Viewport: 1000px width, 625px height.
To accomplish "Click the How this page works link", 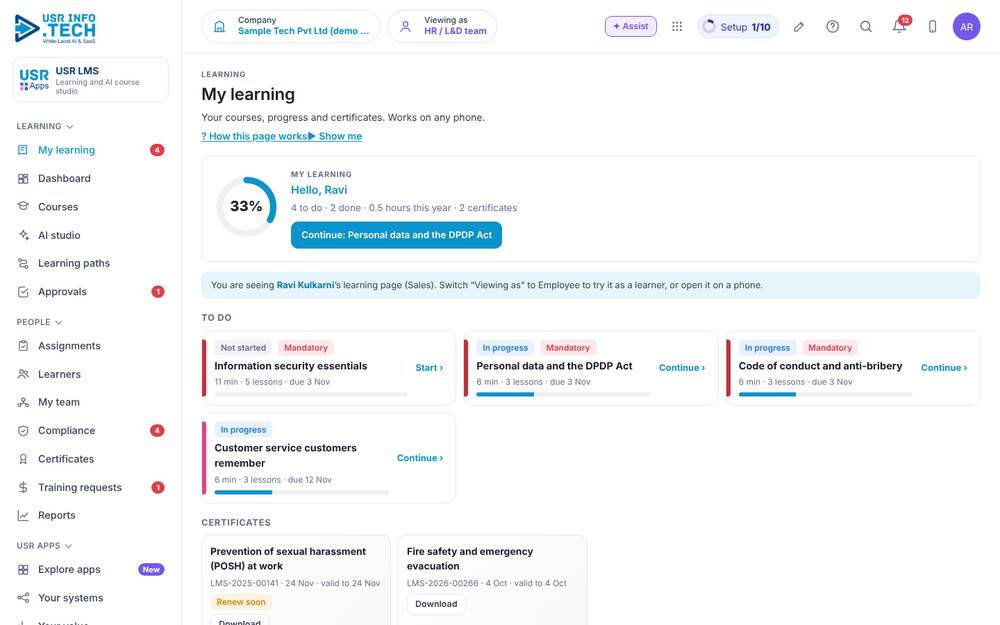I will (254, 136).
